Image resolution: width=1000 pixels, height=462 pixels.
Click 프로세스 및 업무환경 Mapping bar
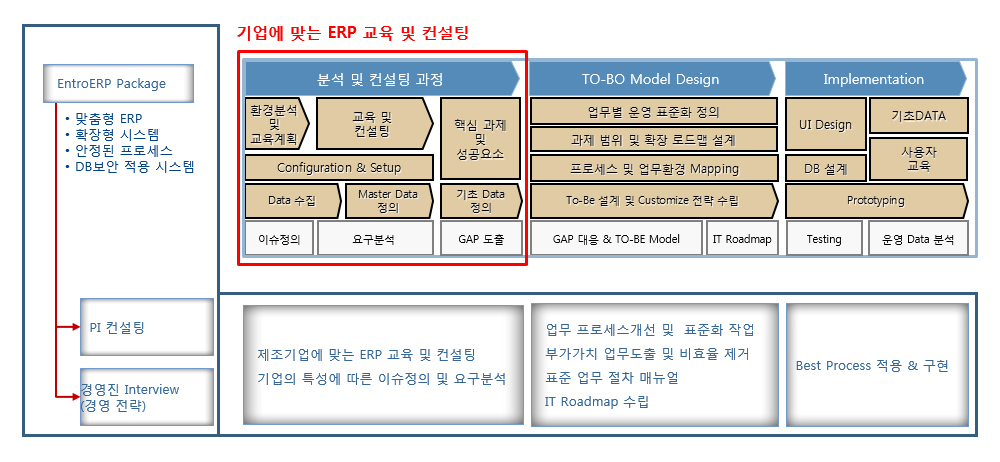click(654, 168)
